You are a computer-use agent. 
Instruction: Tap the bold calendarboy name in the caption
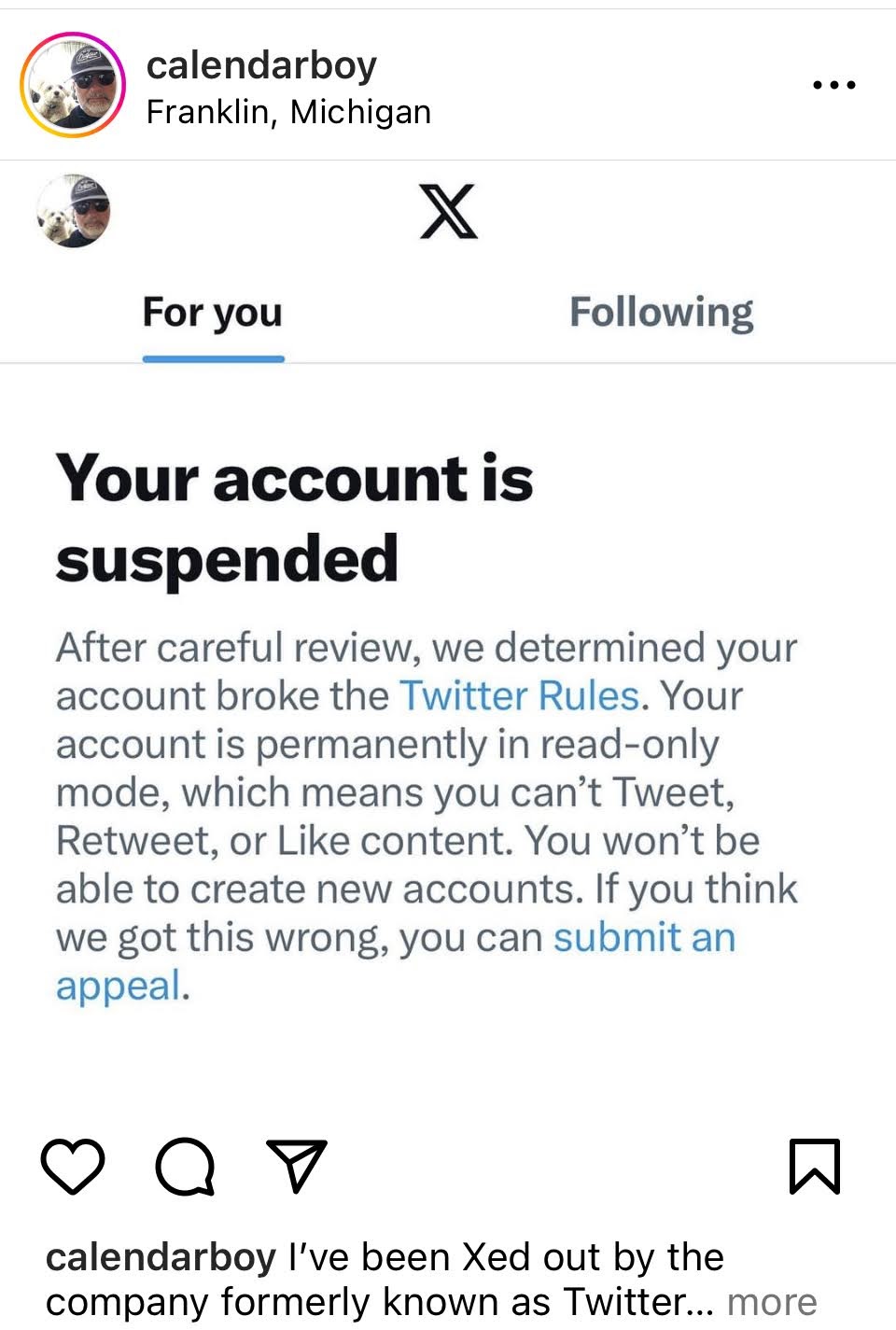[x=161, y=1257]
